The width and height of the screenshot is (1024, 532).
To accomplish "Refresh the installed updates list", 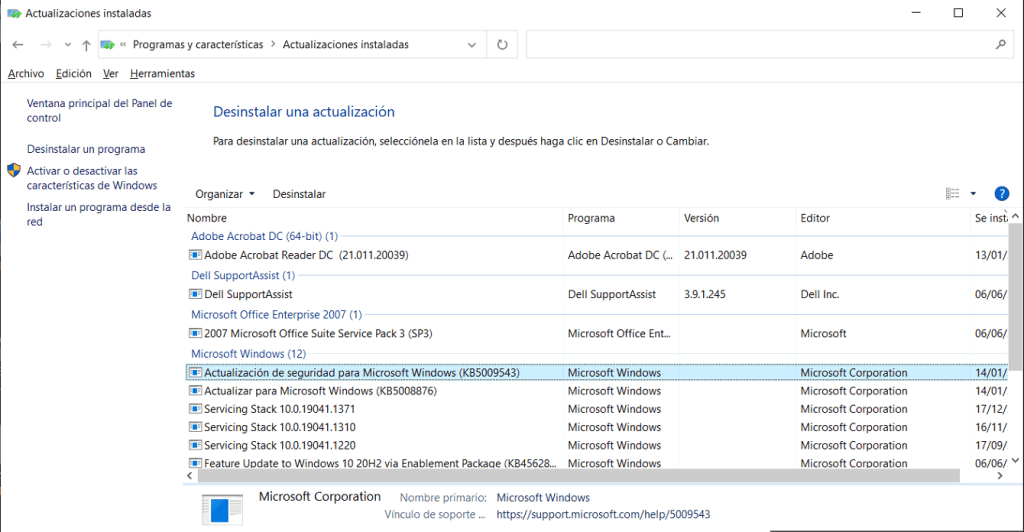I will [502, 44].
